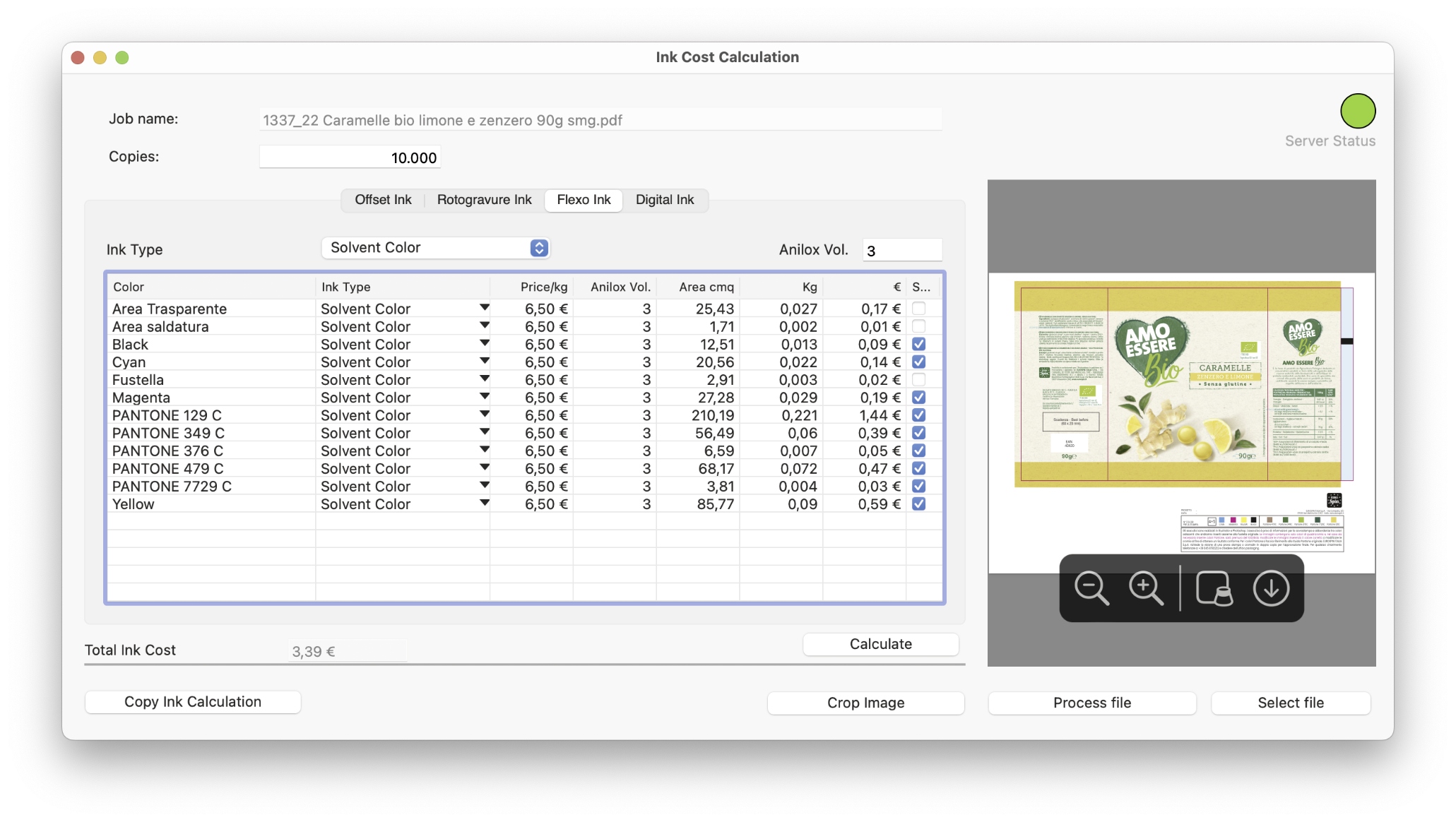Disable the PANTONE 129 C checkbox
Viewport: 1456px width, 822px height.
[x=918, y=415]
